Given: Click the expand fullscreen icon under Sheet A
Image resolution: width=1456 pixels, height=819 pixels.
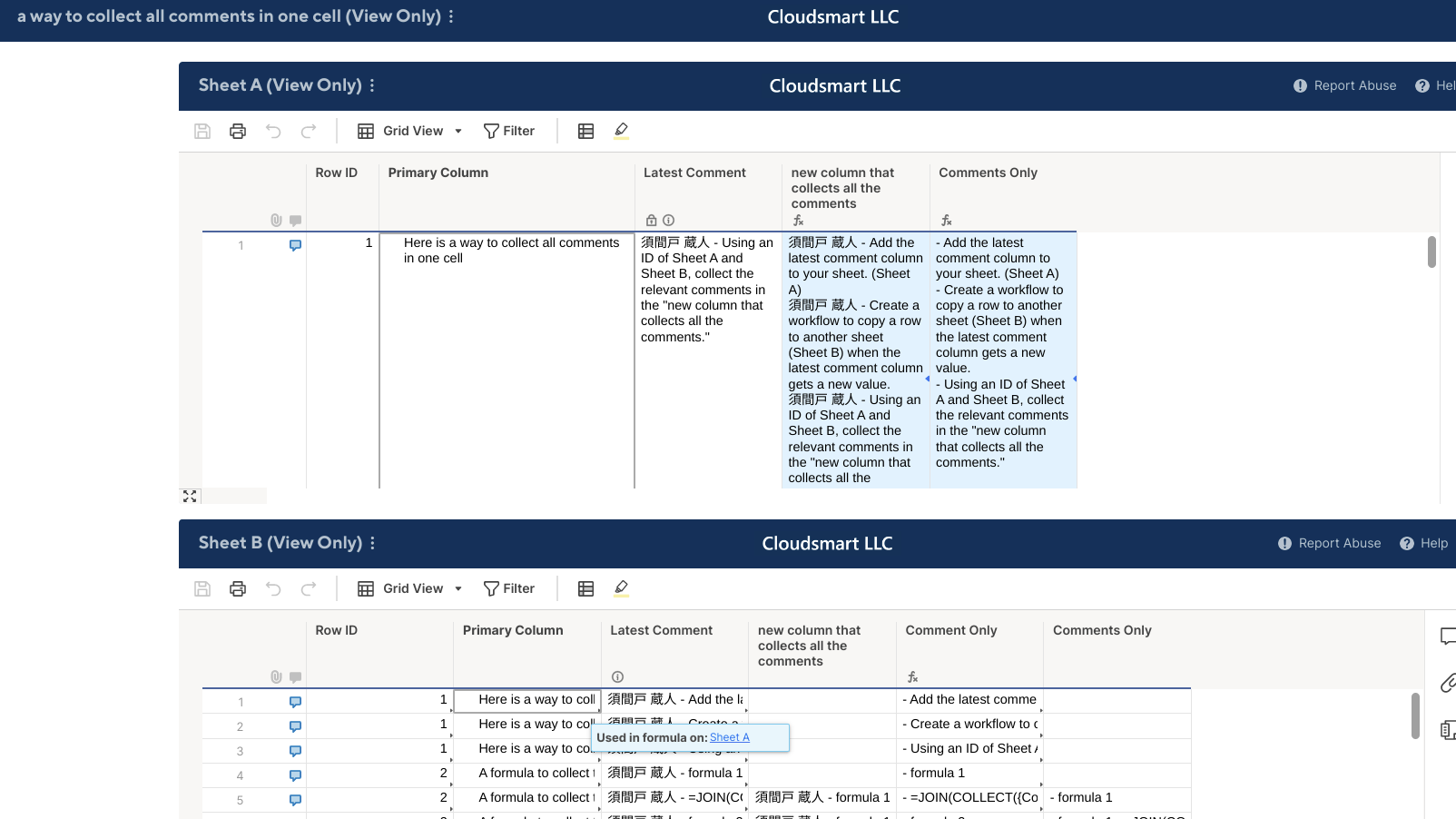Looking at the screenshot, I should point(190,496).
